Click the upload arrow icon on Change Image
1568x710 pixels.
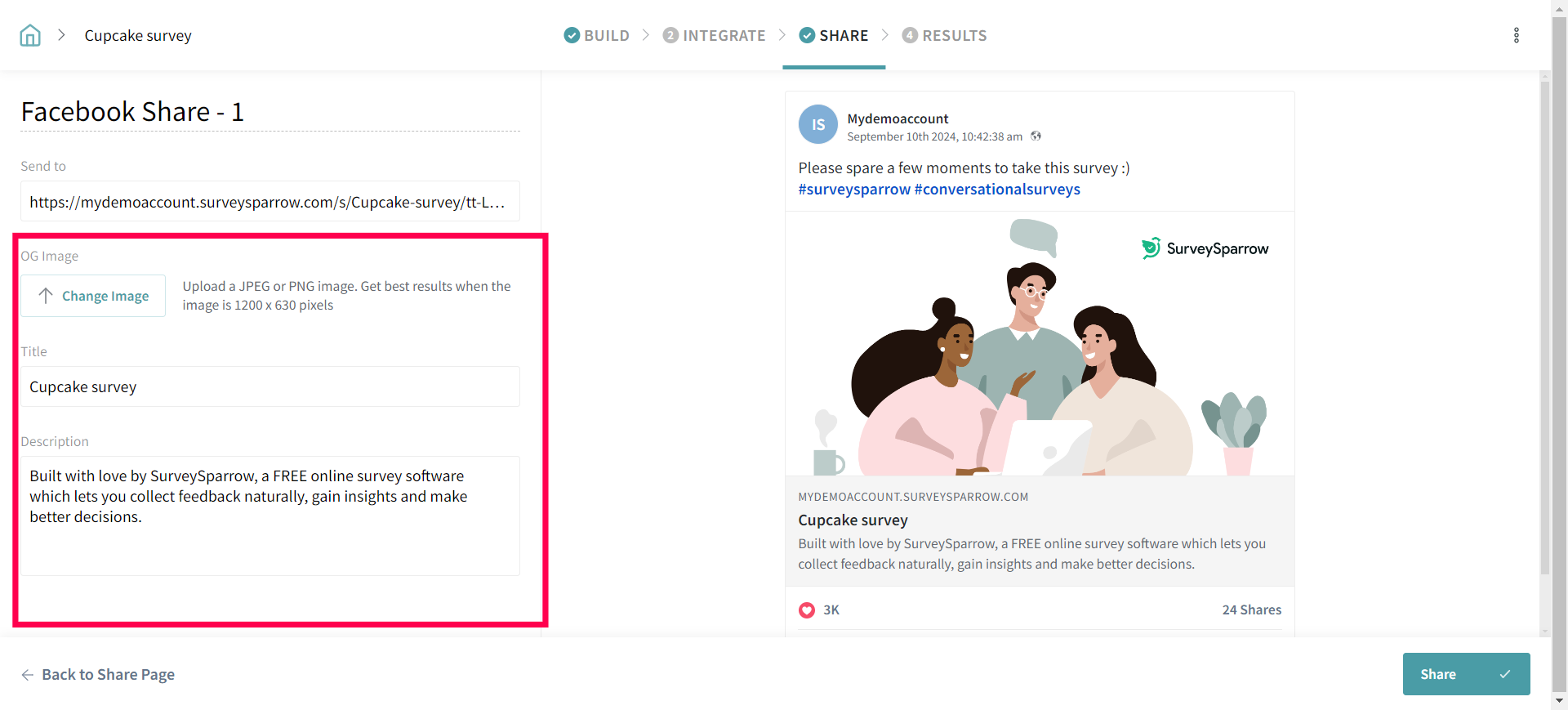[x=46, y=296]
